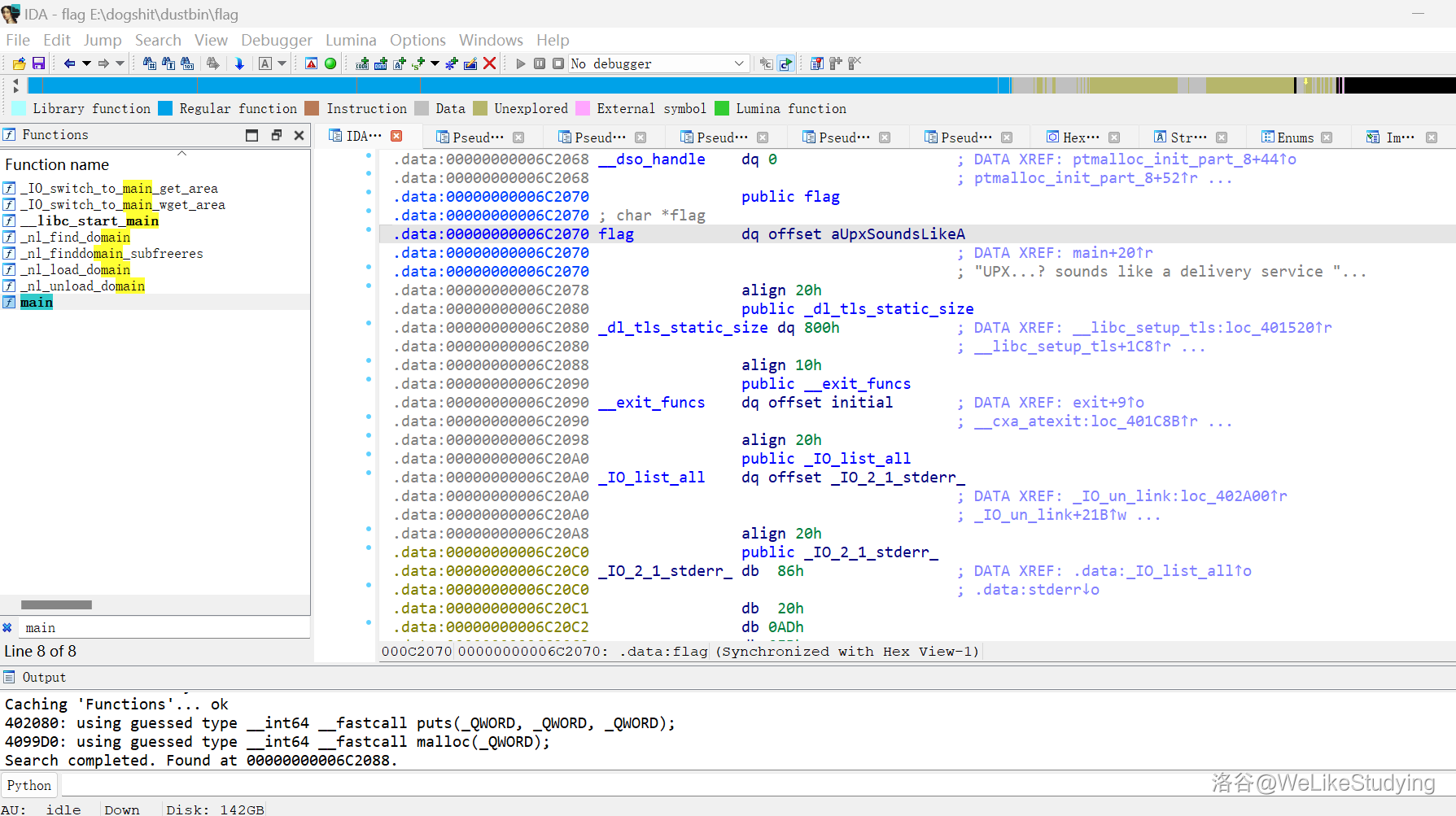Expand the back-navigation history dropdown arrow
The height and width of the screenshot is (816, 1456).
point(86,63)
